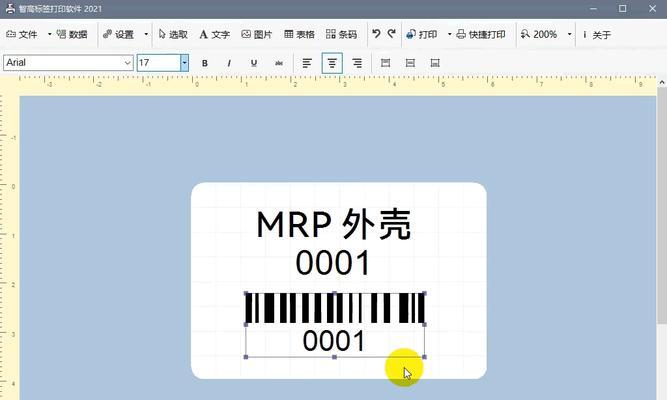Select the 'MRP 外壳' text on label
The width and height of the screenshot is (667, 400).
coord(334,224)
